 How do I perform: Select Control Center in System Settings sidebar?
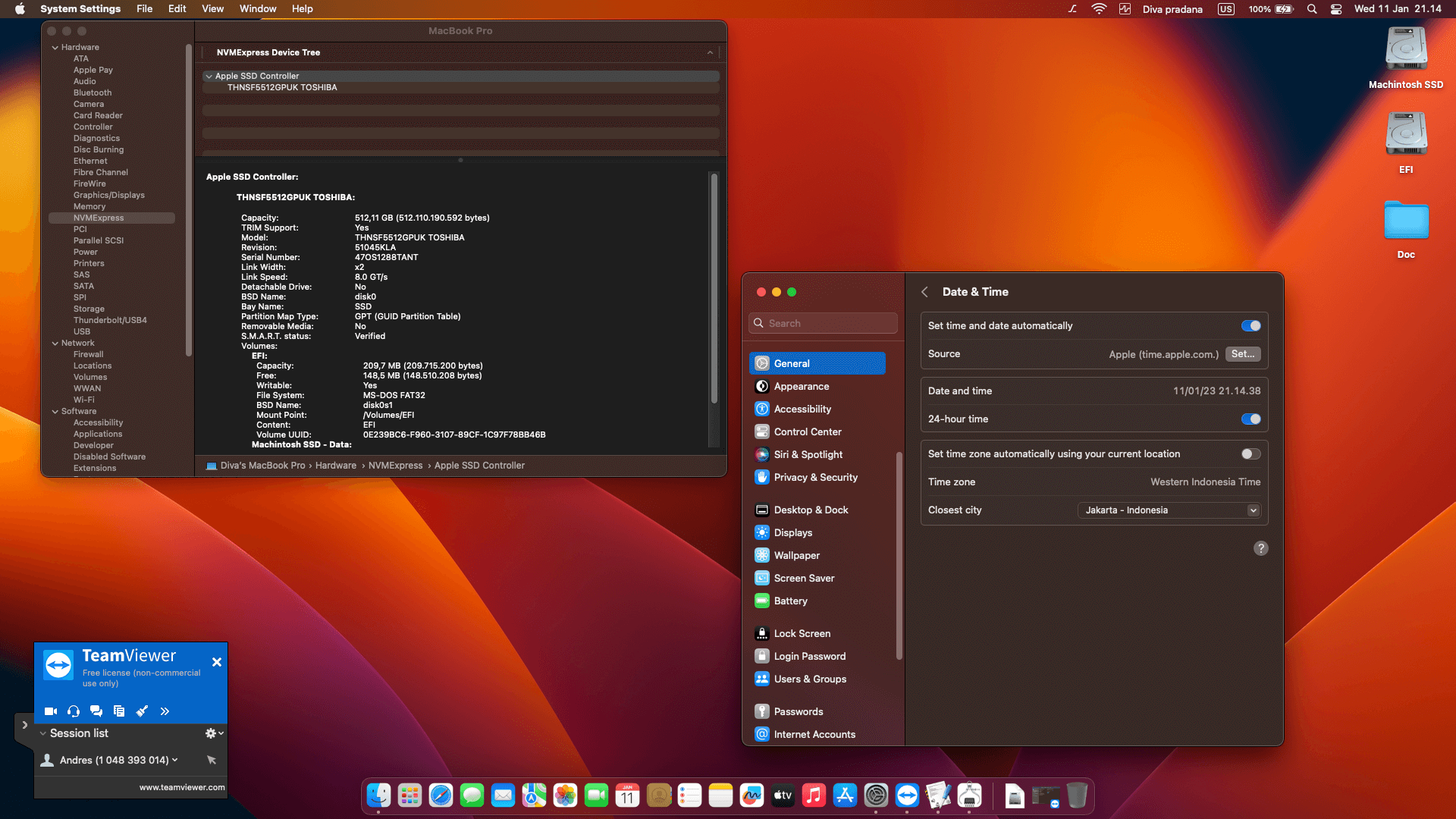pos(807,431)
